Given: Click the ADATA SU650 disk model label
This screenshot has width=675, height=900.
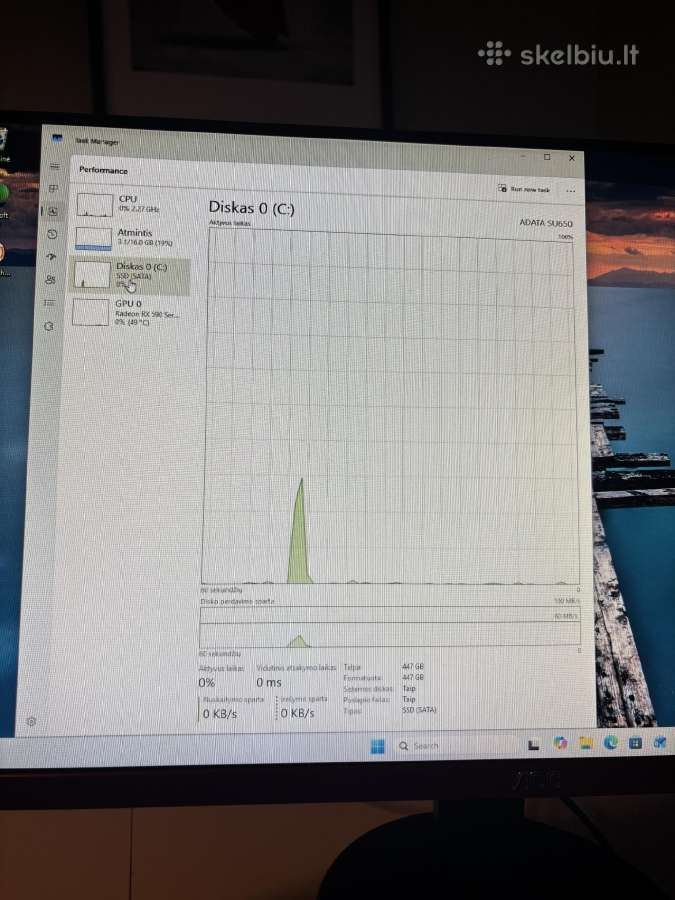Looking at the screenshot, I should 546,223.
